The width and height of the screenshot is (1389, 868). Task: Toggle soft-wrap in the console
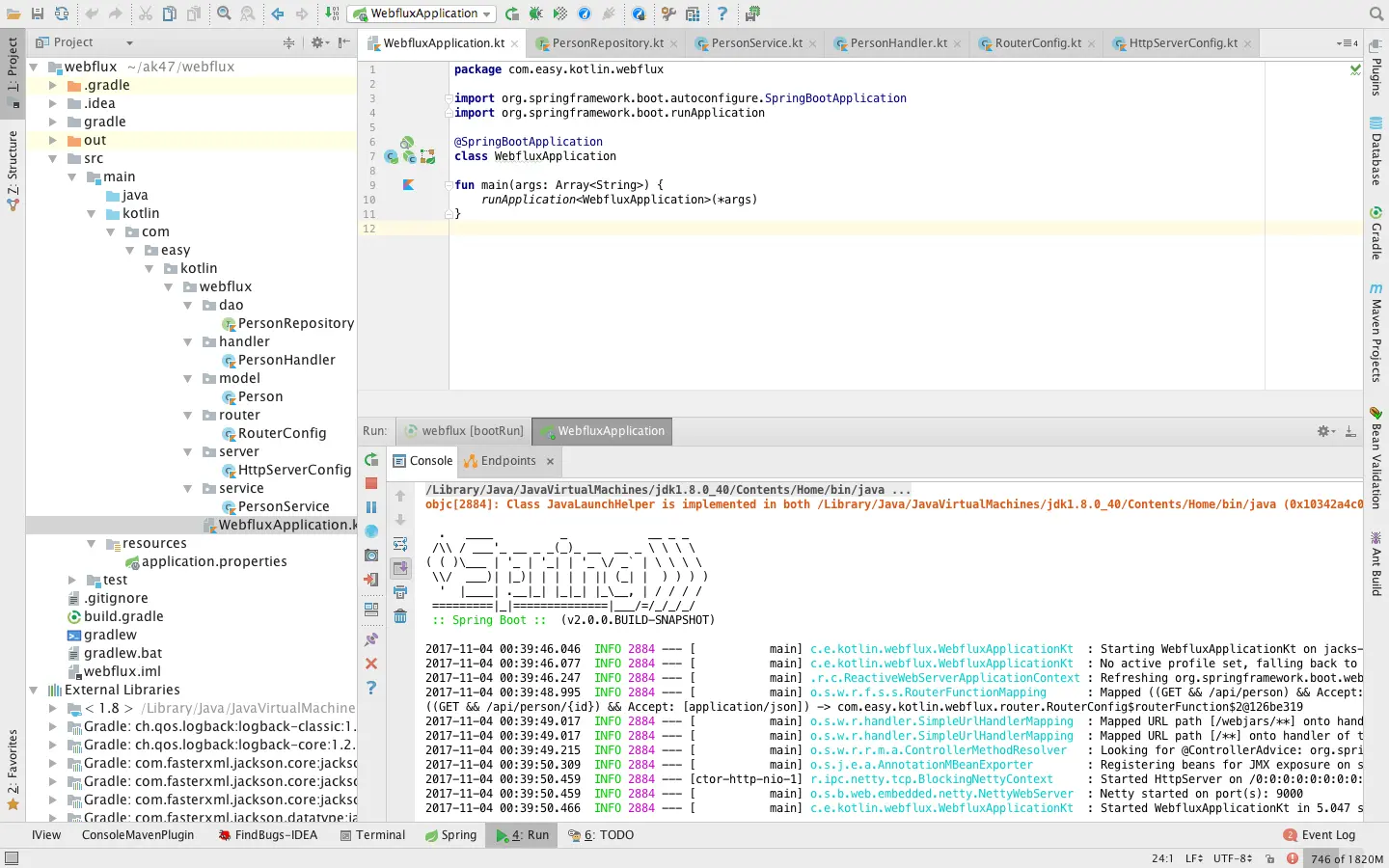(x=400, y=544)
